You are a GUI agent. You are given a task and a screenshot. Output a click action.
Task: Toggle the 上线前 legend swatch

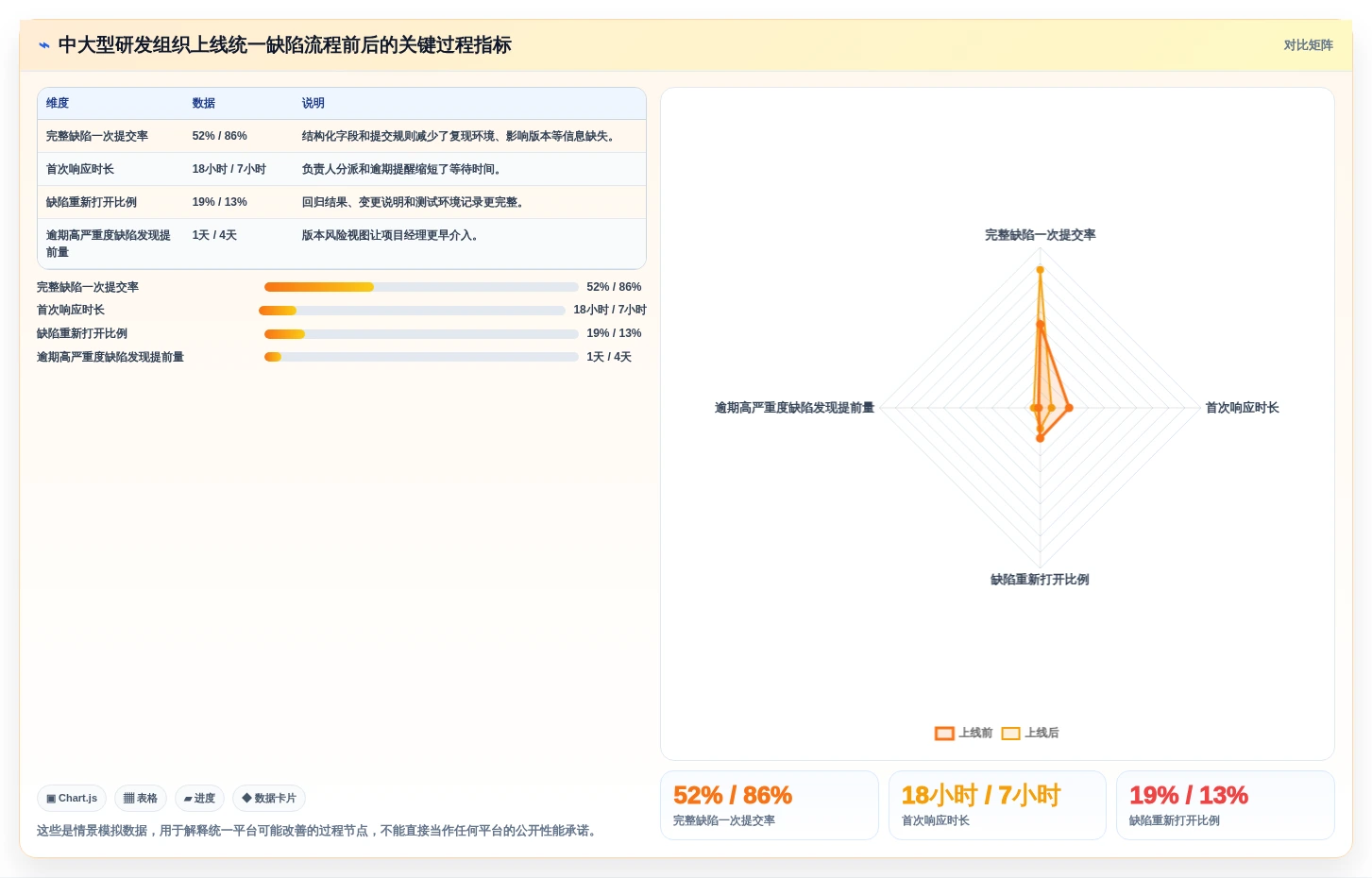click(x=944, y=734)
